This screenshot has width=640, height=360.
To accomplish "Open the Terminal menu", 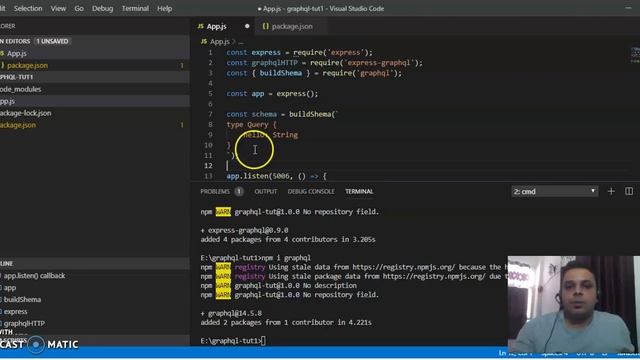I will (135, 8).
